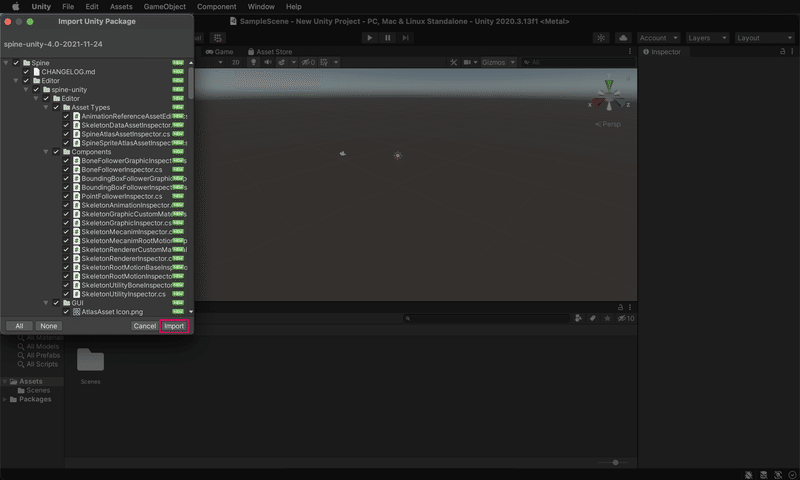
Task: Open Inspector panel options menu
Action: point(792,52)
